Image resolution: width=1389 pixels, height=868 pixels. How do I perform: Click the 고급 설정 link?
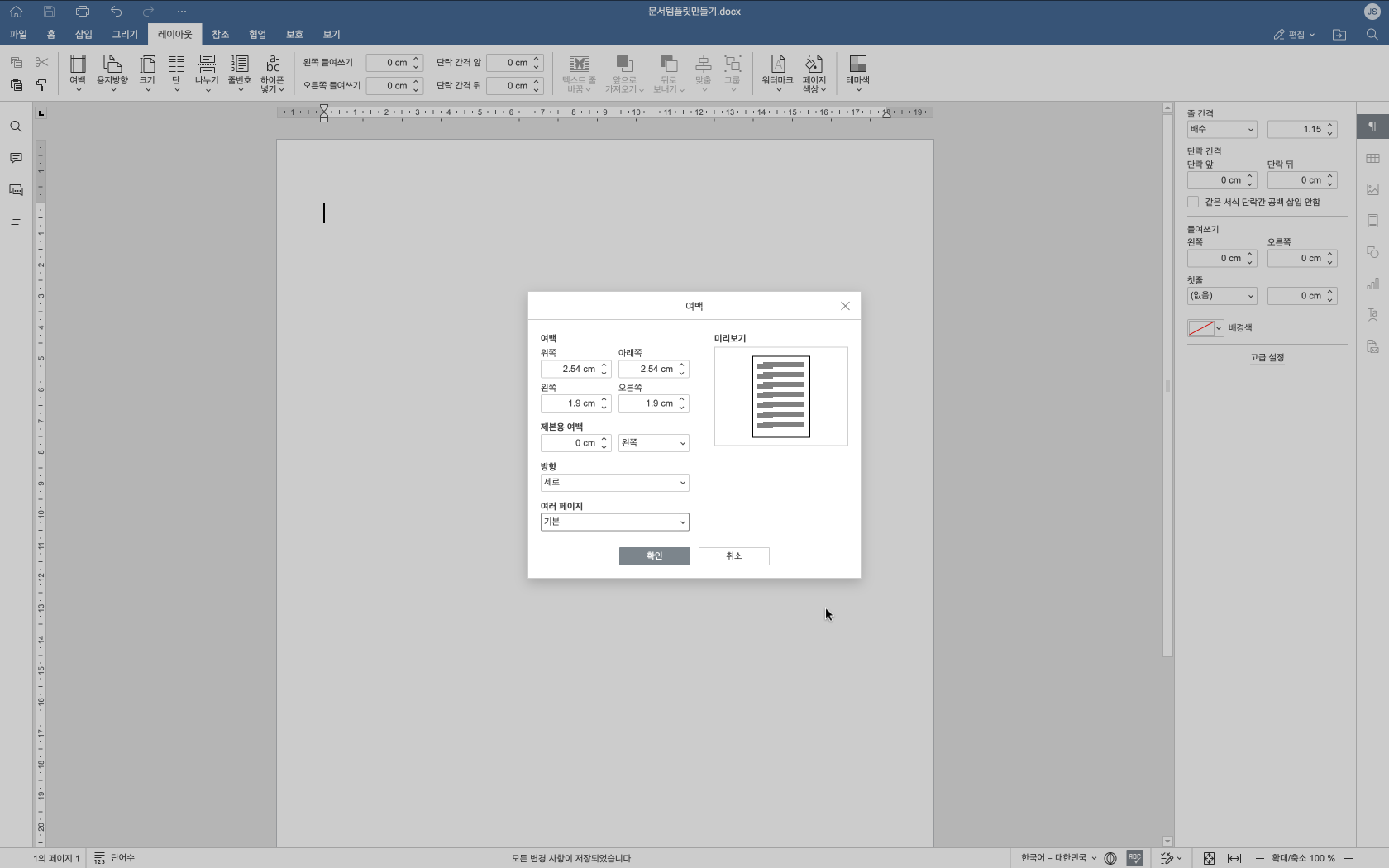pos(1267,358)
